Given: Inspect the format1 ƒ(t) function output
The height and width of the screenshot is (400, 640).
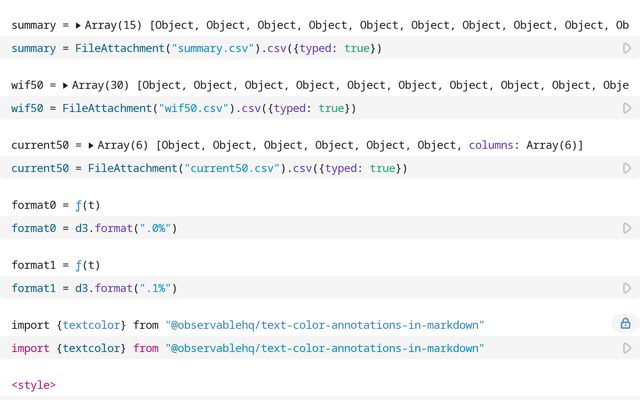Looking at the screenshot, I should 87,265.
